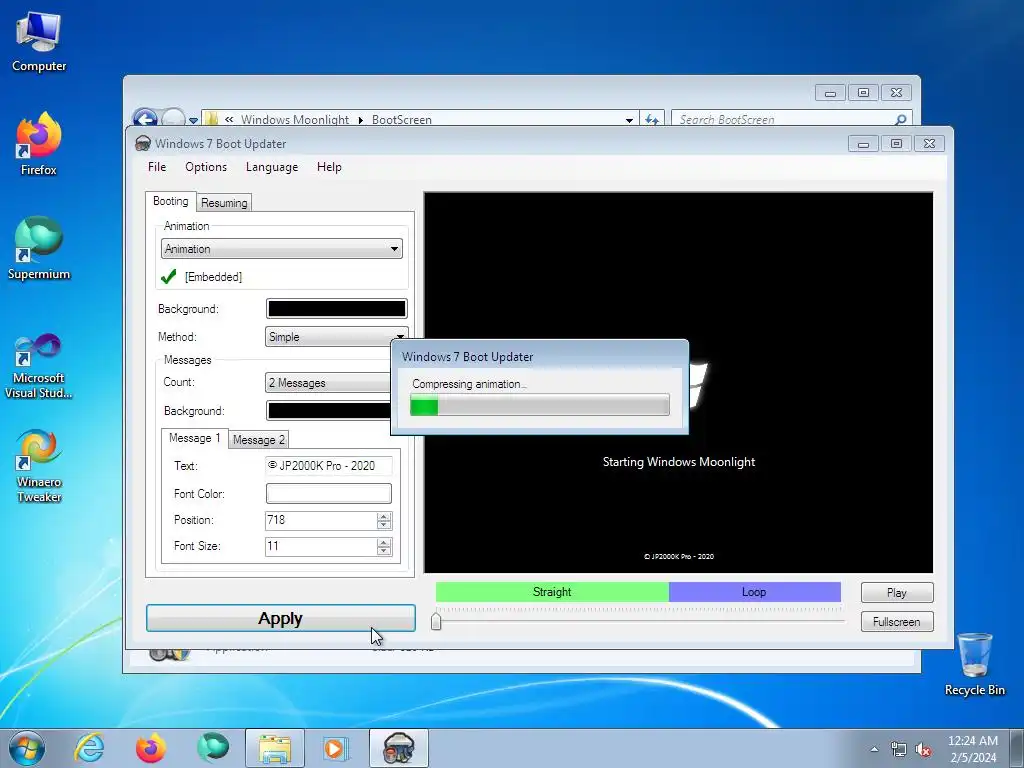
Task: Open the Explorer recent pages dropdown arrow
Action: tap(193, 121)
